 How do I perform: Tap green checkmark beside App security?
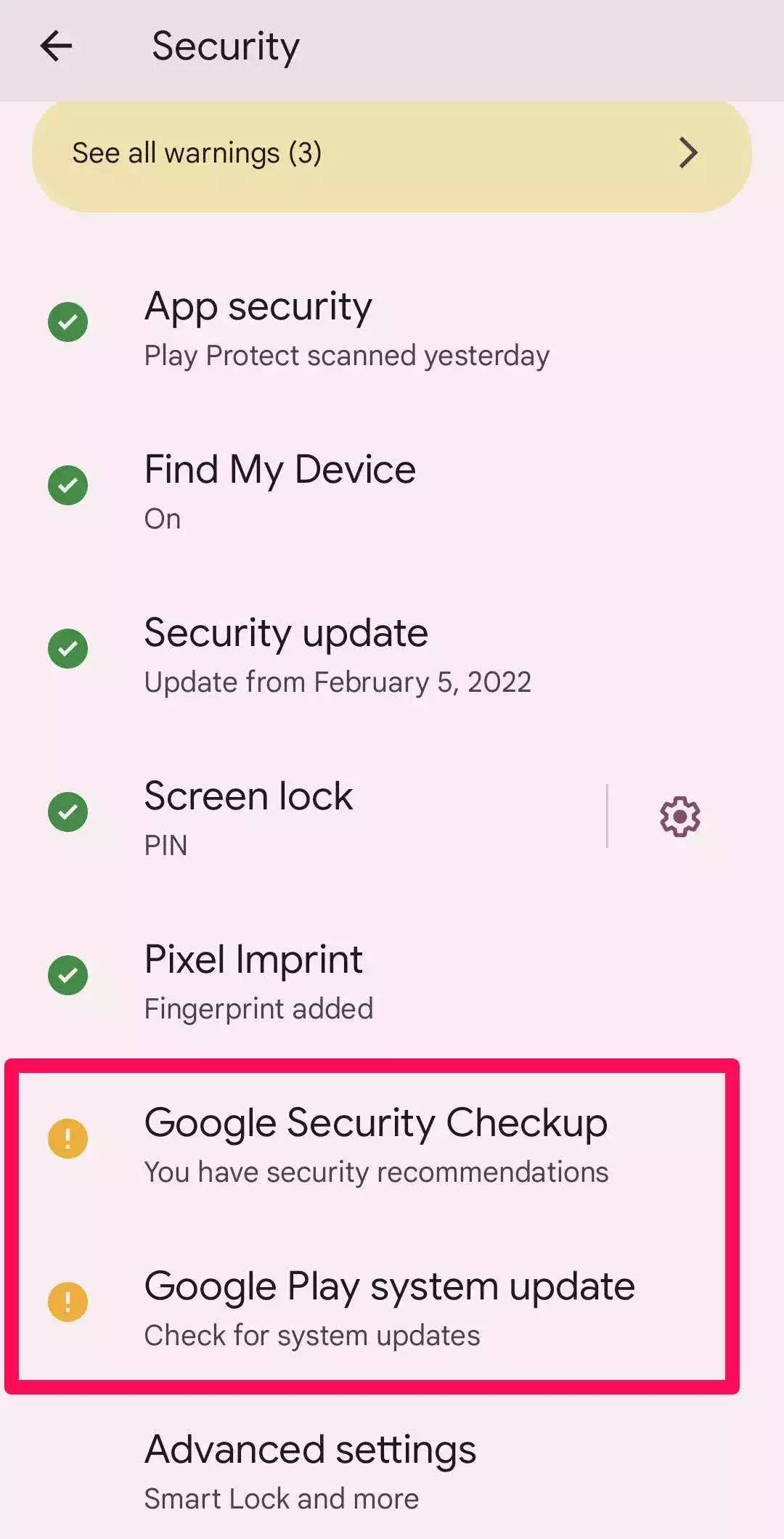(x=68, y=322)
